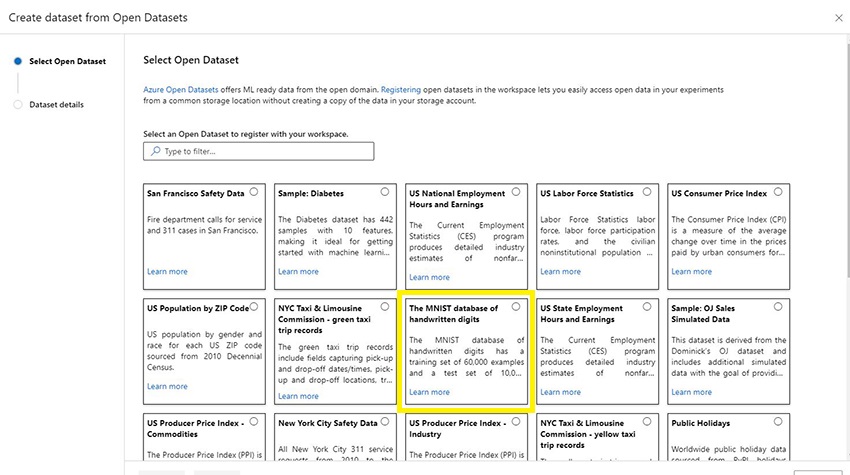Select US Labor Force Statistics radio button
The width and height of the screenshot is (850, 475).
tap(647, 192)
